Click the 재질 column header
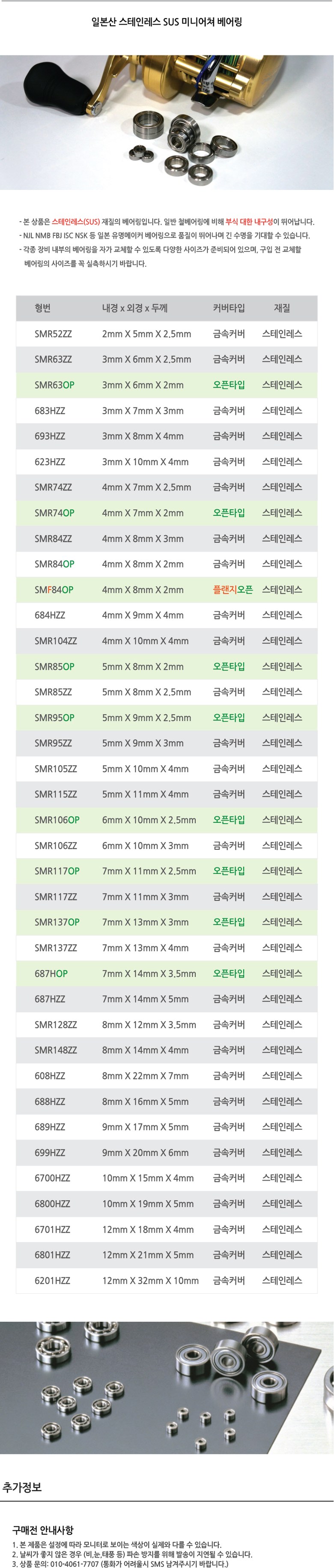334x1568 pixels. coord(282,308)
